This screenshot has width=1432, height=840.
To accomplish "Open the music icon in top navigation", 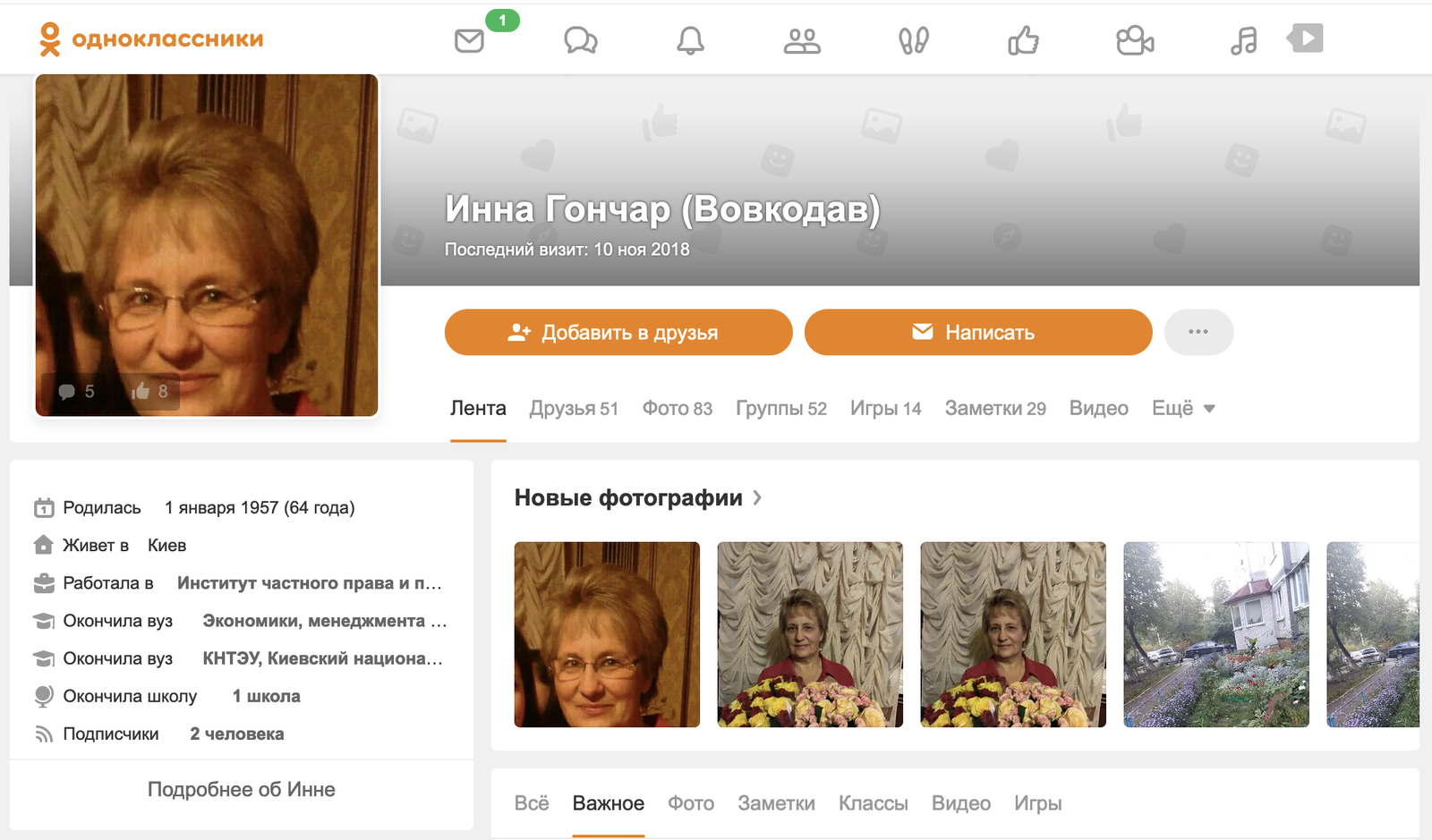I will pos(1241,40).
